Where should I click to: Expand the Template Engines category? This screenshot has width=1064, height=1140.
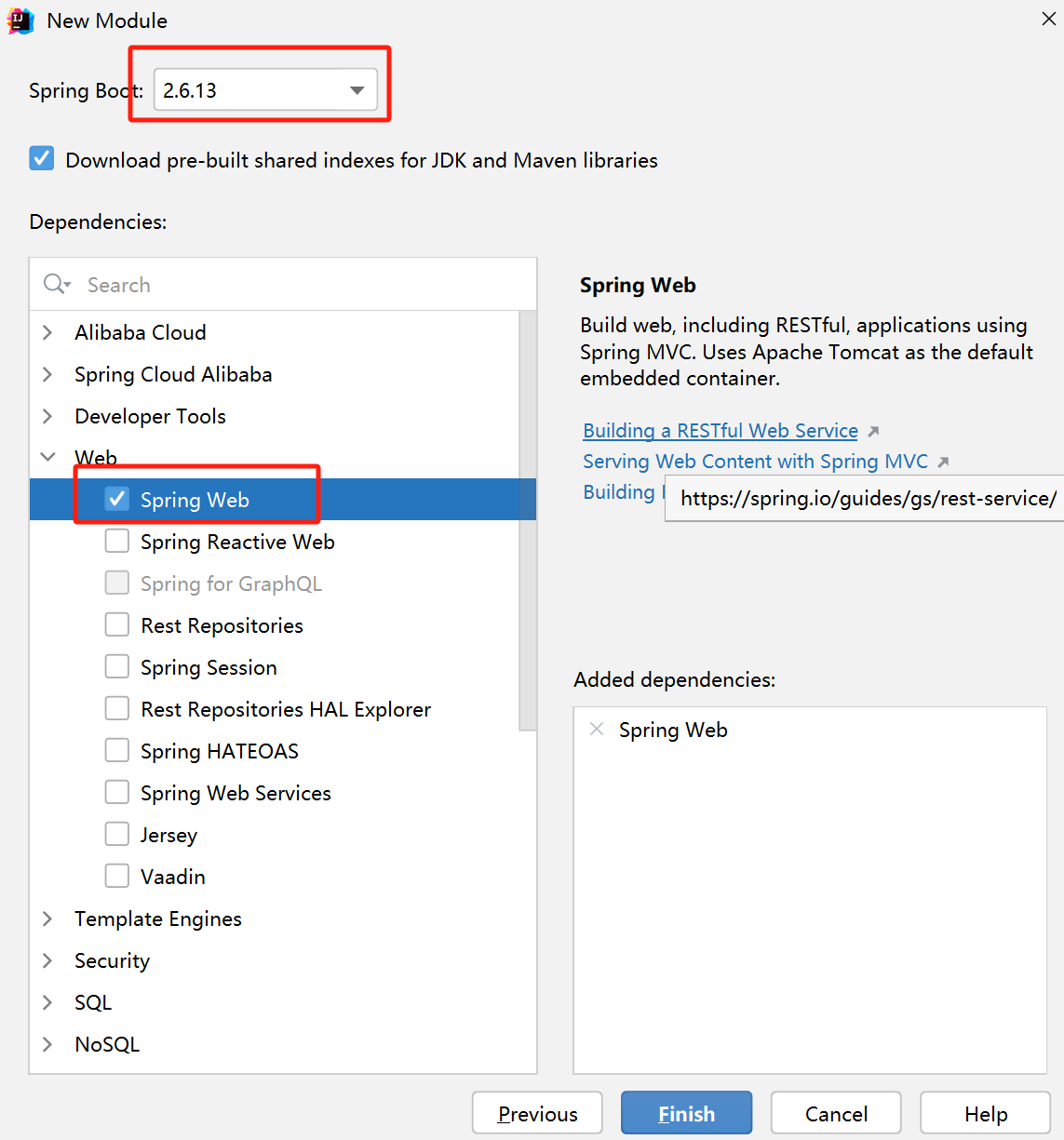click(x=47, y=919)
